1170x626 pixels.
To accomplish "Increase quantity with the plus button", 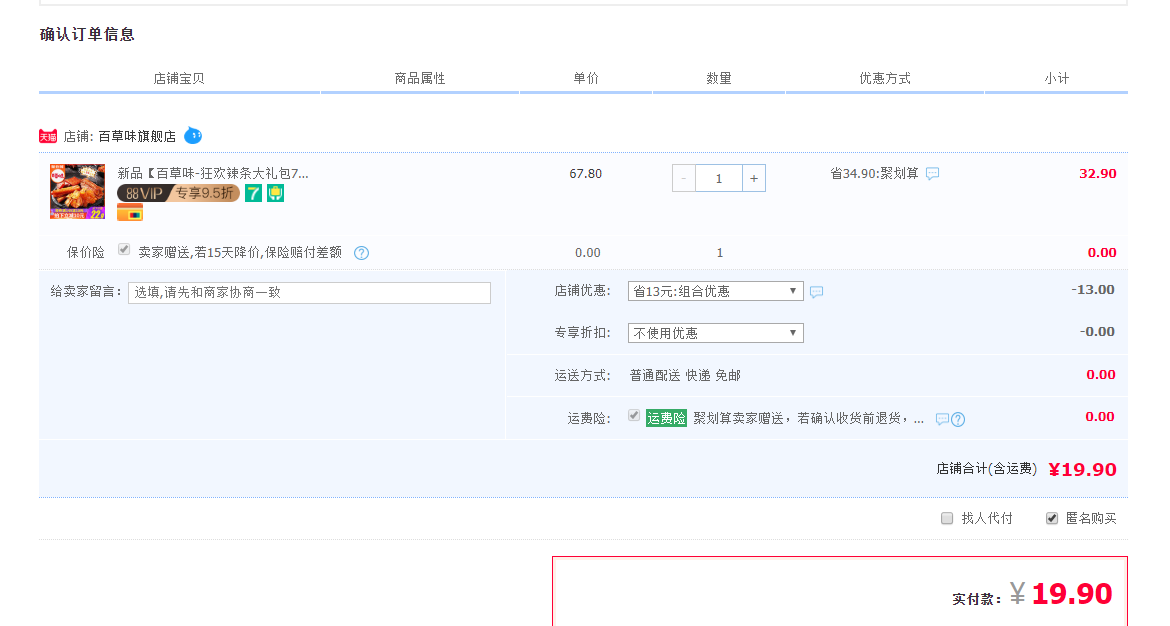I will click(754, 178).
